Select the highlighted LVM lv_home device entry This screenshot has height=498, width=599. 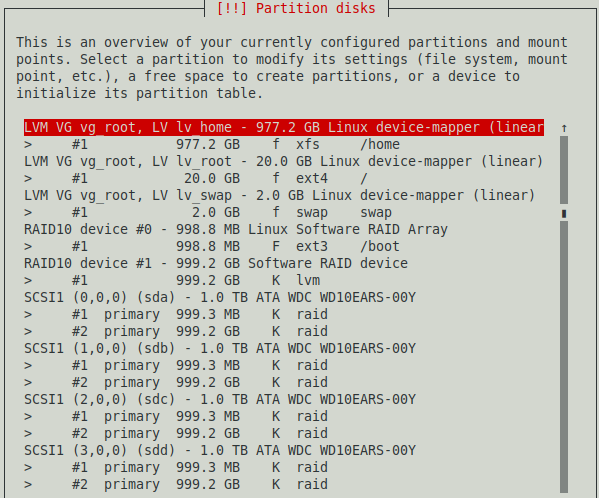tap(284, 127)
